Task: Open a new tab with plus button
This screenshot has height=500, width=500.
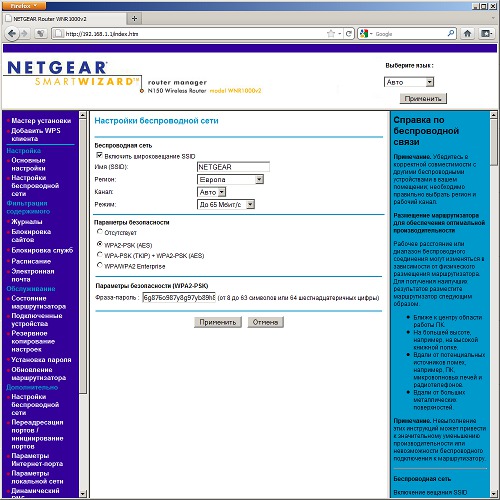Action: pos(134,19)
